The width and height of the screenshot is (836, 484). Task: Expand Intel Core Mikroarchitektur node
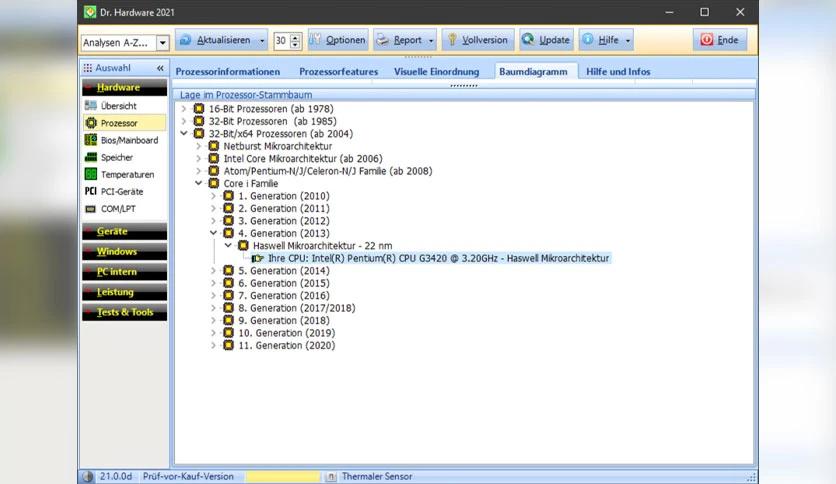point(198,158)
